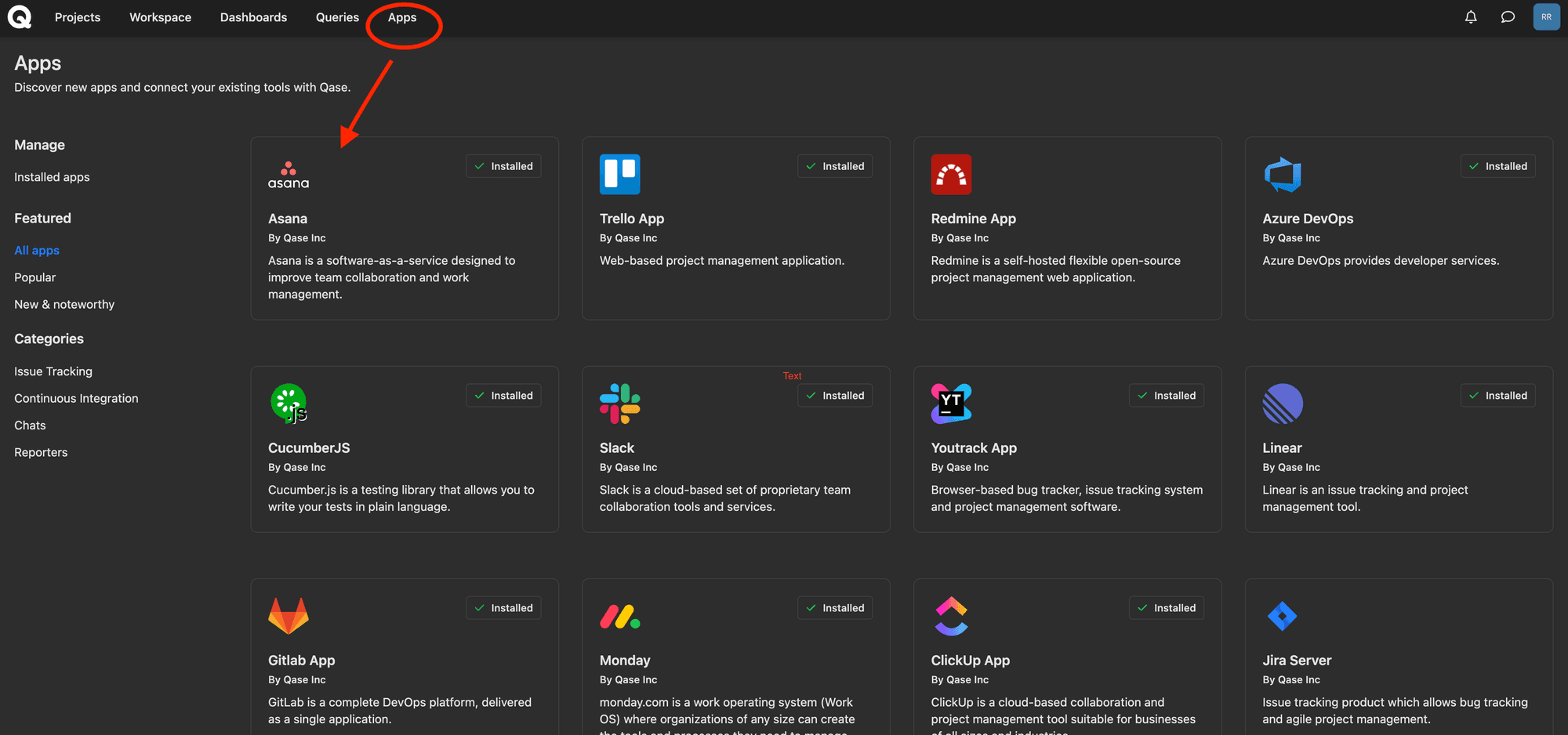1568x735 pixels.
Task: Click the 'Web-based project management application.' description
Action: 722,260
